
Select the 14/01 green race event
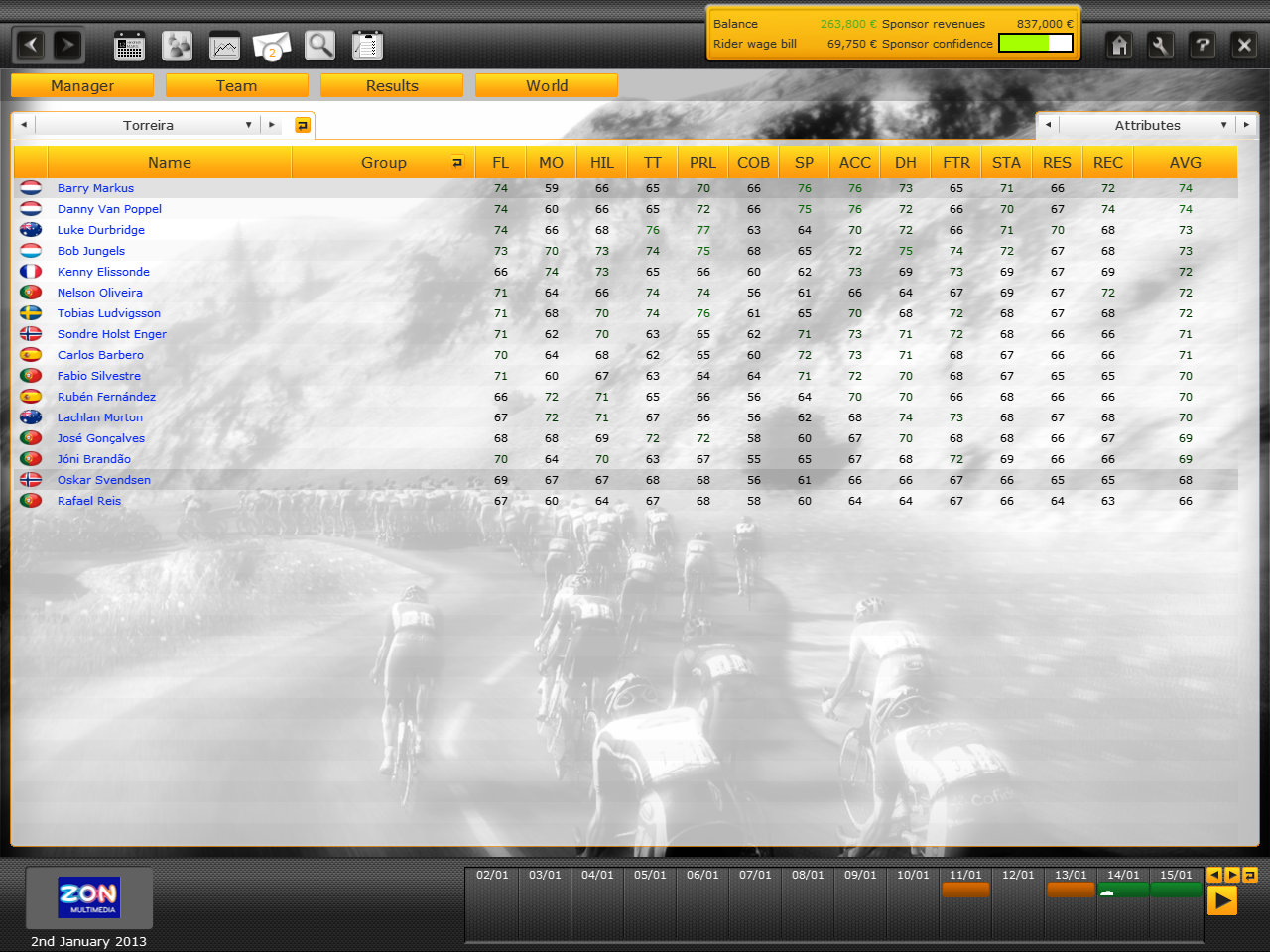coord(1123,891)
